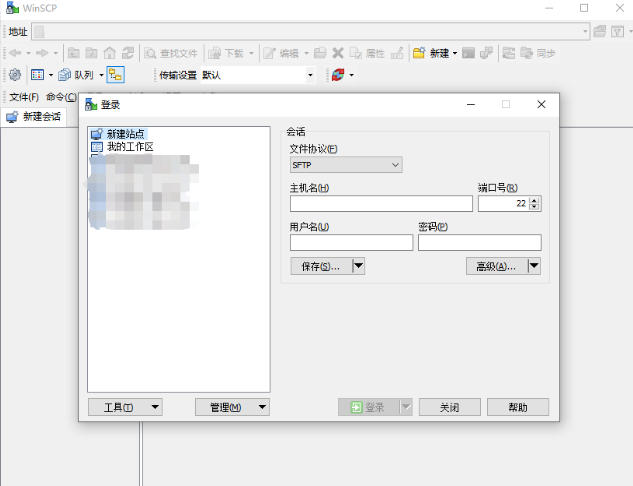The width and height of the screenshot is (633, 486).
Task: Open the 队列 queue icon
Action: click(64, 75)
